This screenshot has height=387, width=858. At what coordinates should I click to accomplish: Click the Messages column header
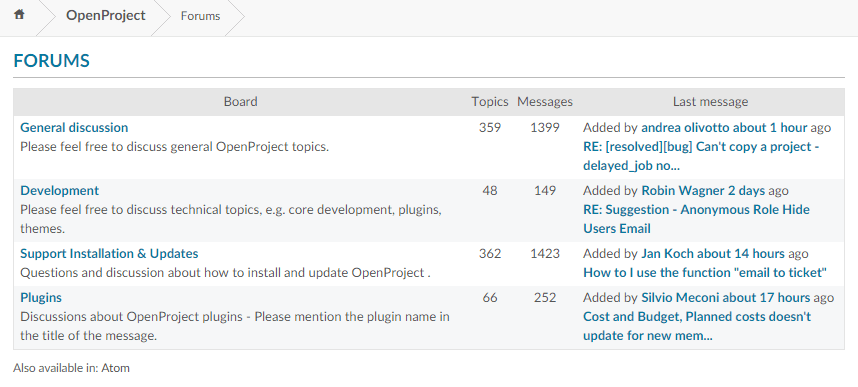point(545,102)
